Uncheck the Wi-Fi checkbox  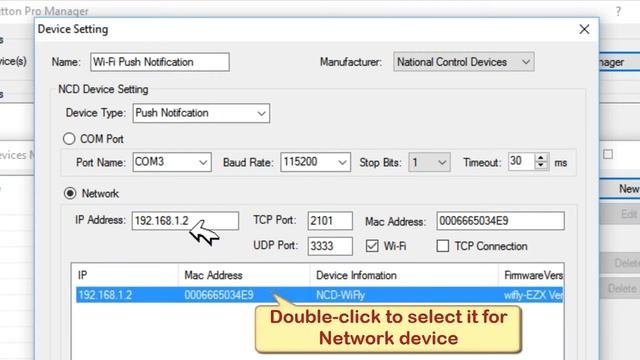coord(372,246)
